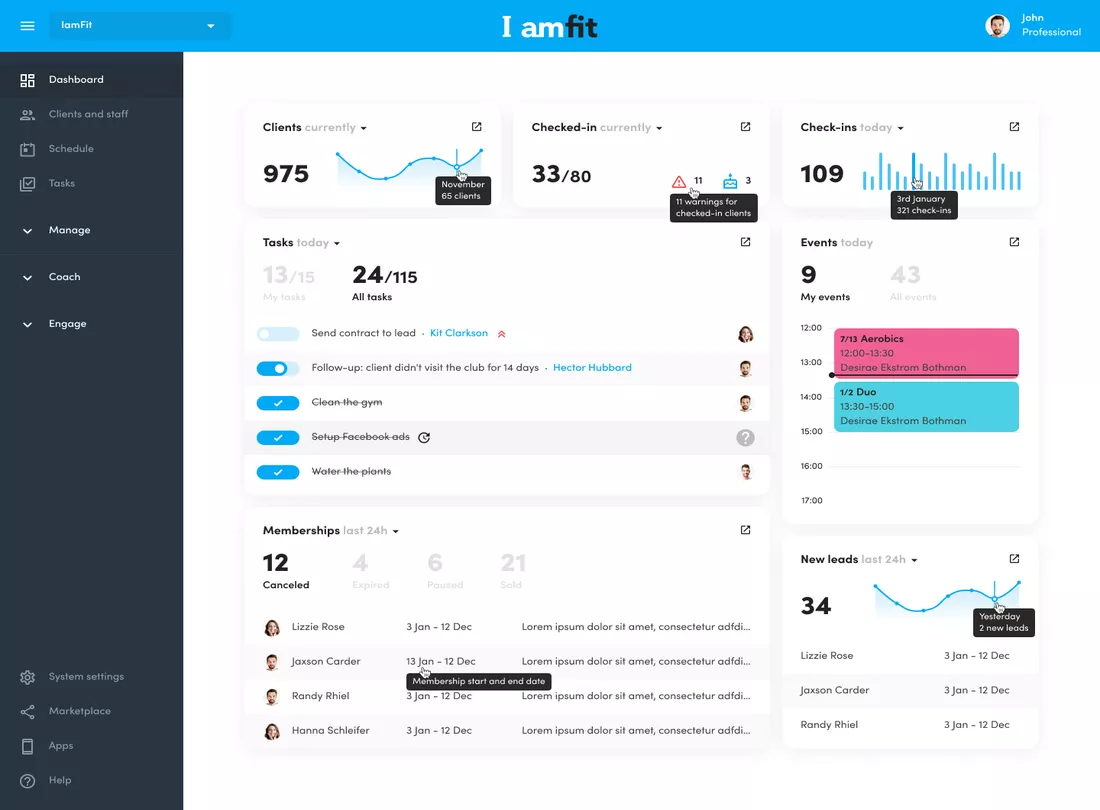
Task: Uncheck the Water the plants task
Action: [x=278, y=472]
